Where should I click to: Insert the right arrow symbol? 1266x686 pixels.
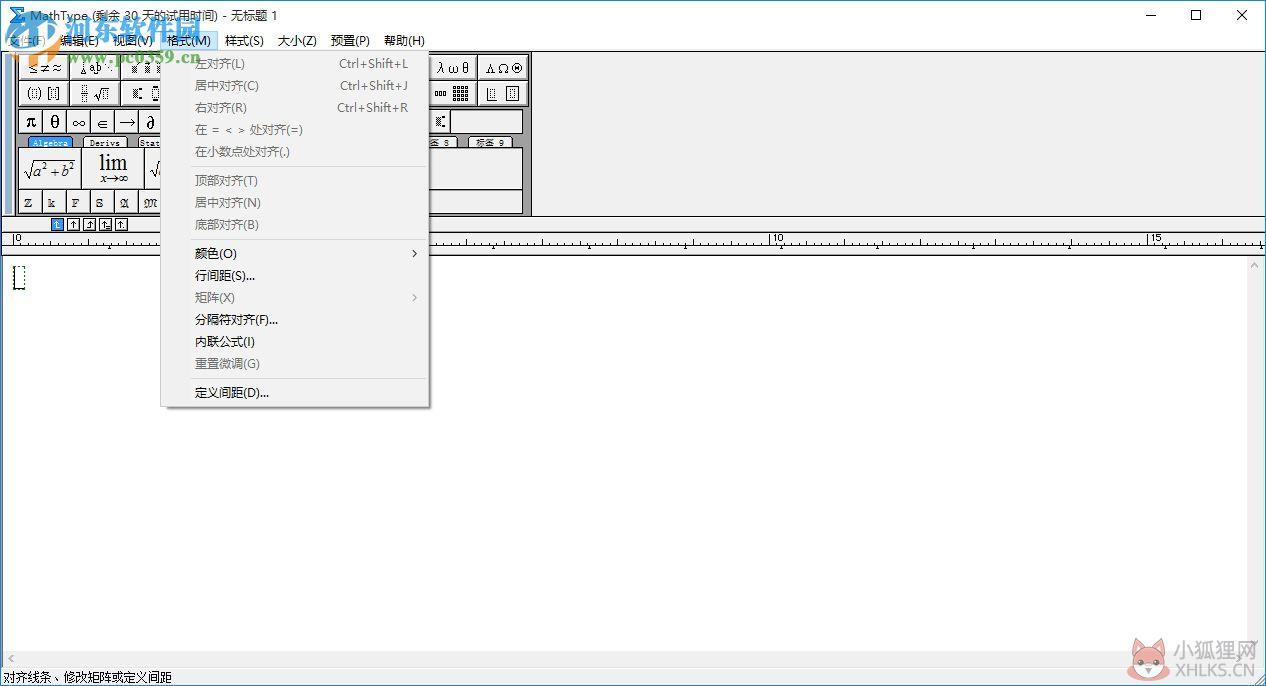pyautogui.click(x=127, y=122)
